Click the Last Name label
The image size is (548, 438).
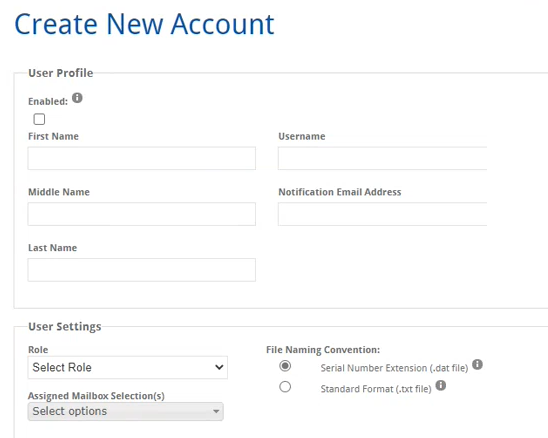tap(52, 248)
